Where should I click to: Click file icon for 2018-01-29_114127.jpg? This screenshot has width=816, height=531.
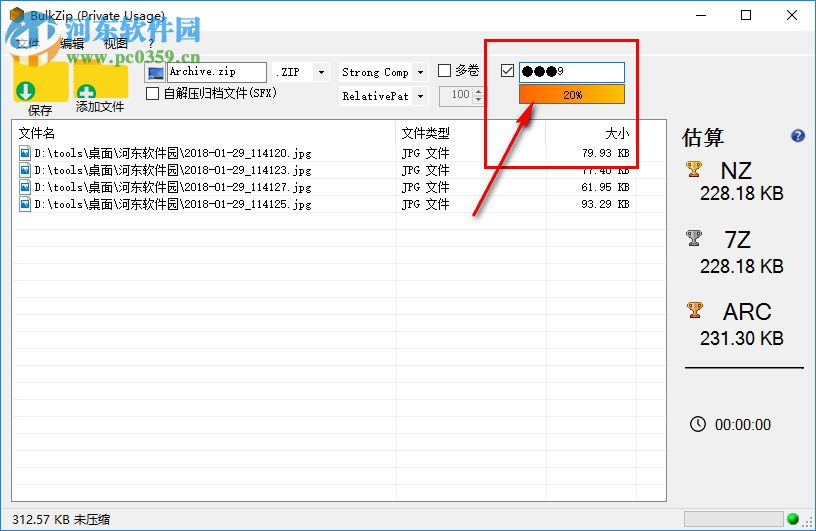[24, 187]
